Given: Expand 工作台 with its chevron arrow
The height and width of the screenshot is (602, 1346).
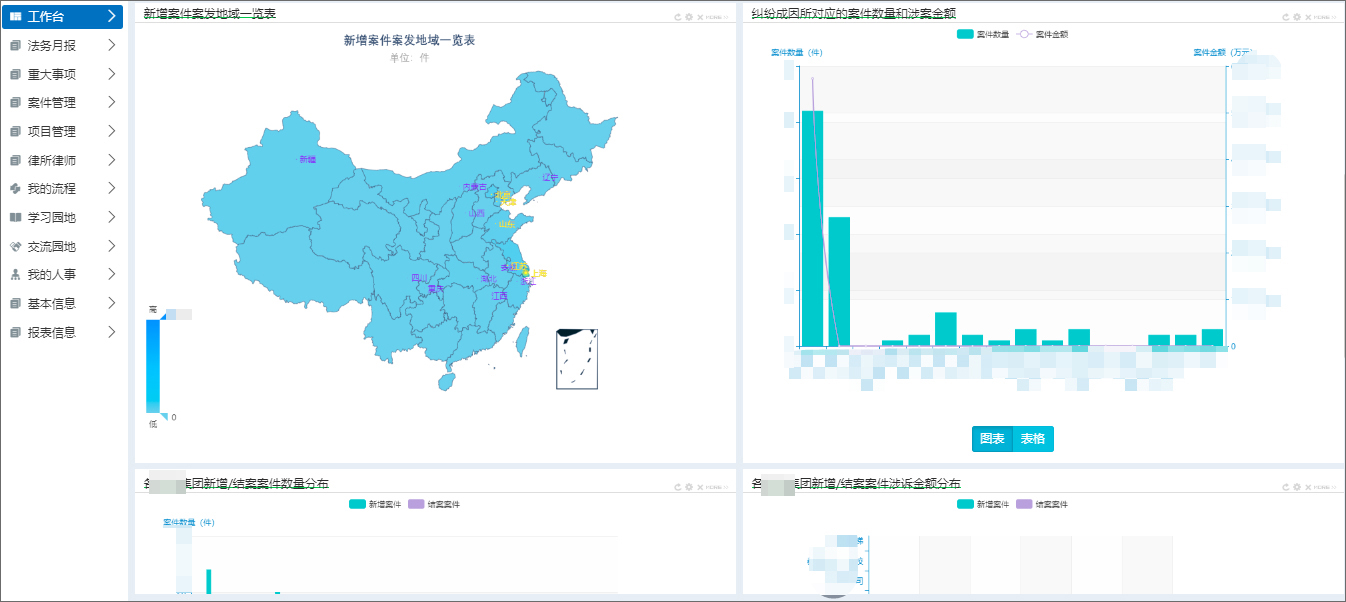Looking at the screenshot, I should (x=111, y=16).
